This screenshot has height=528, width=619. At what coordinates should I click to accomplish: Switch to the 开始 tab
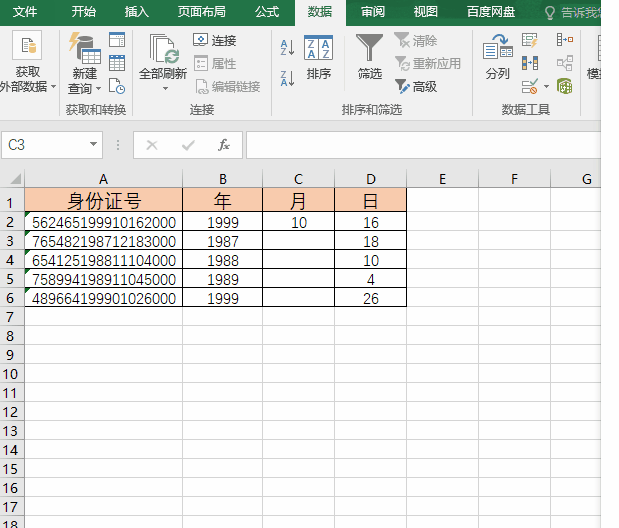click(x=84, y=12)
